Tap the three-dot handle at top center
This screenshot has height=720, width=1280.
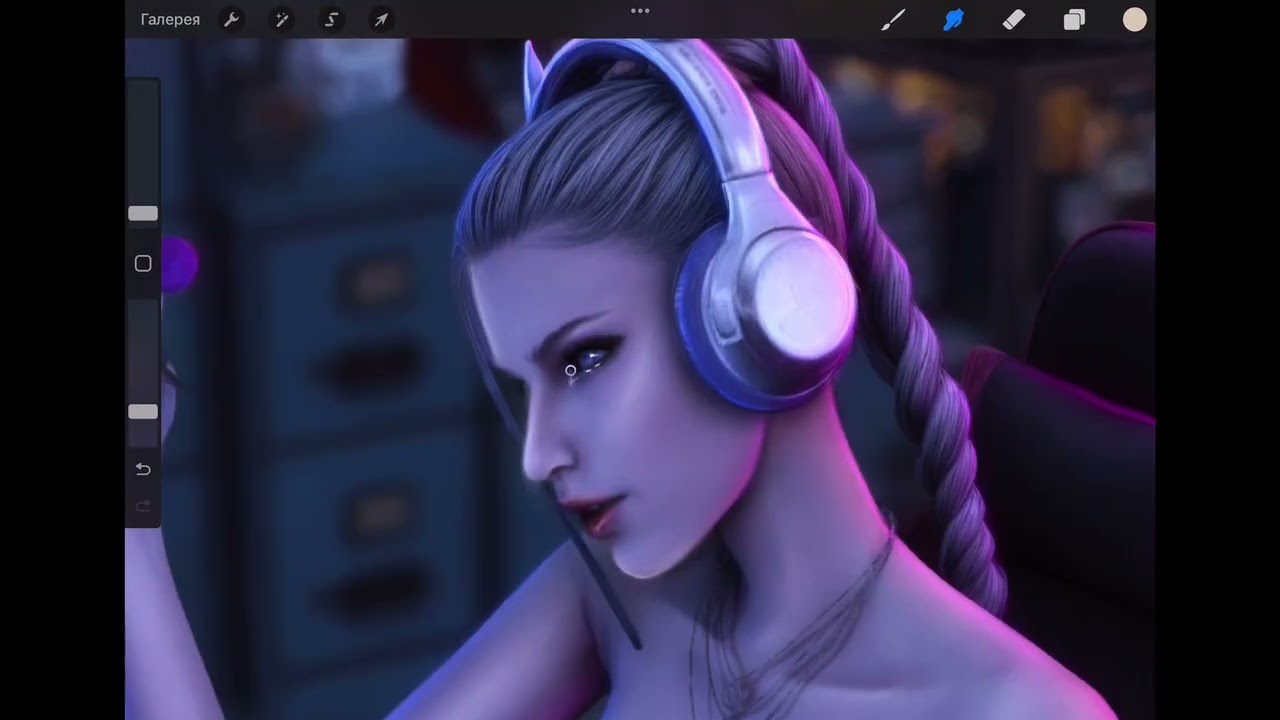click(x=640, y=11)
